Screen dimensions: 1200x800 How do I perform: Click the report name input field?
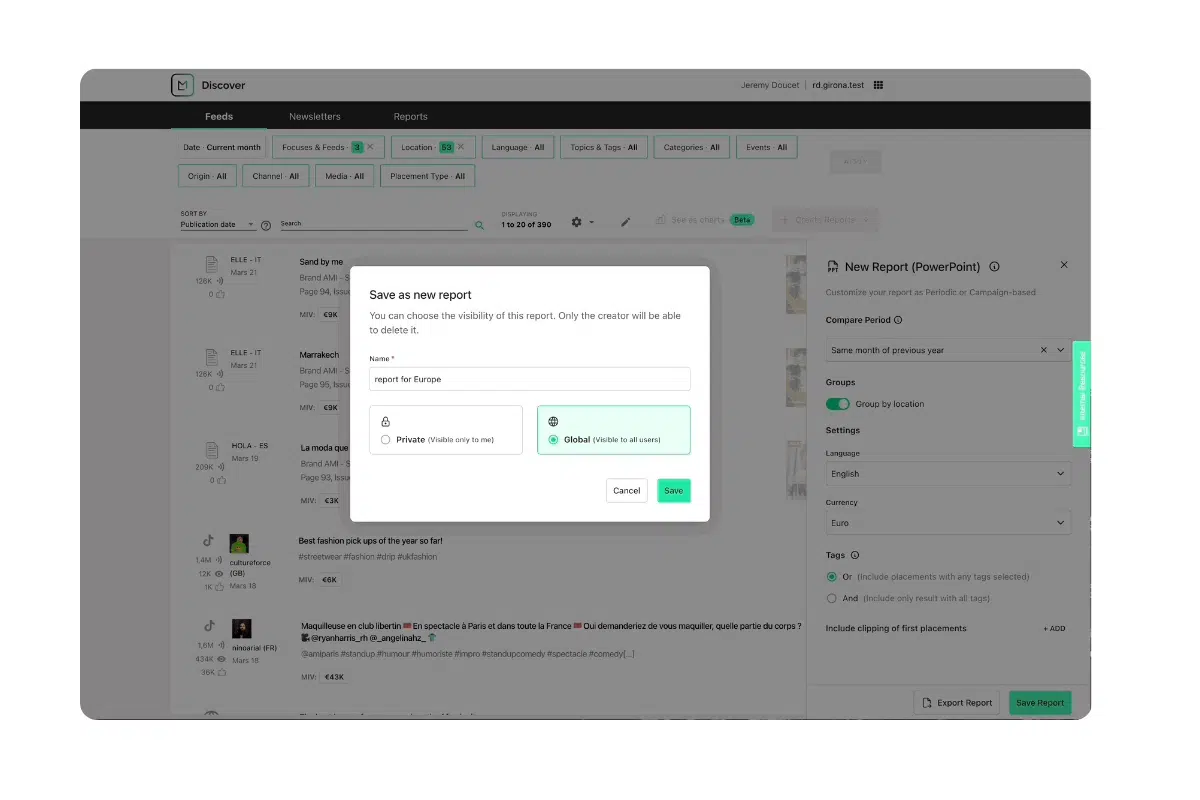pos(529,379)
